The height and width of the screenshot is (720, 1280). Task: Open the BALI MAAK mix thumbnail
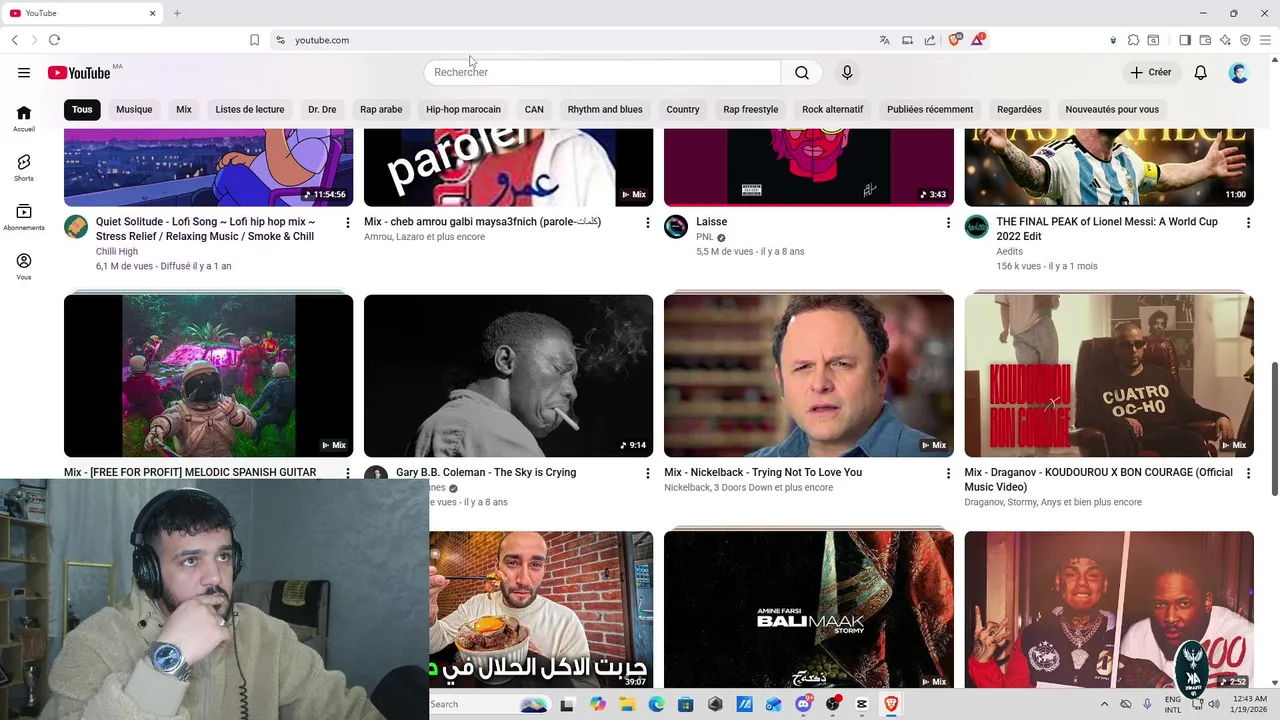coord(809,609)
